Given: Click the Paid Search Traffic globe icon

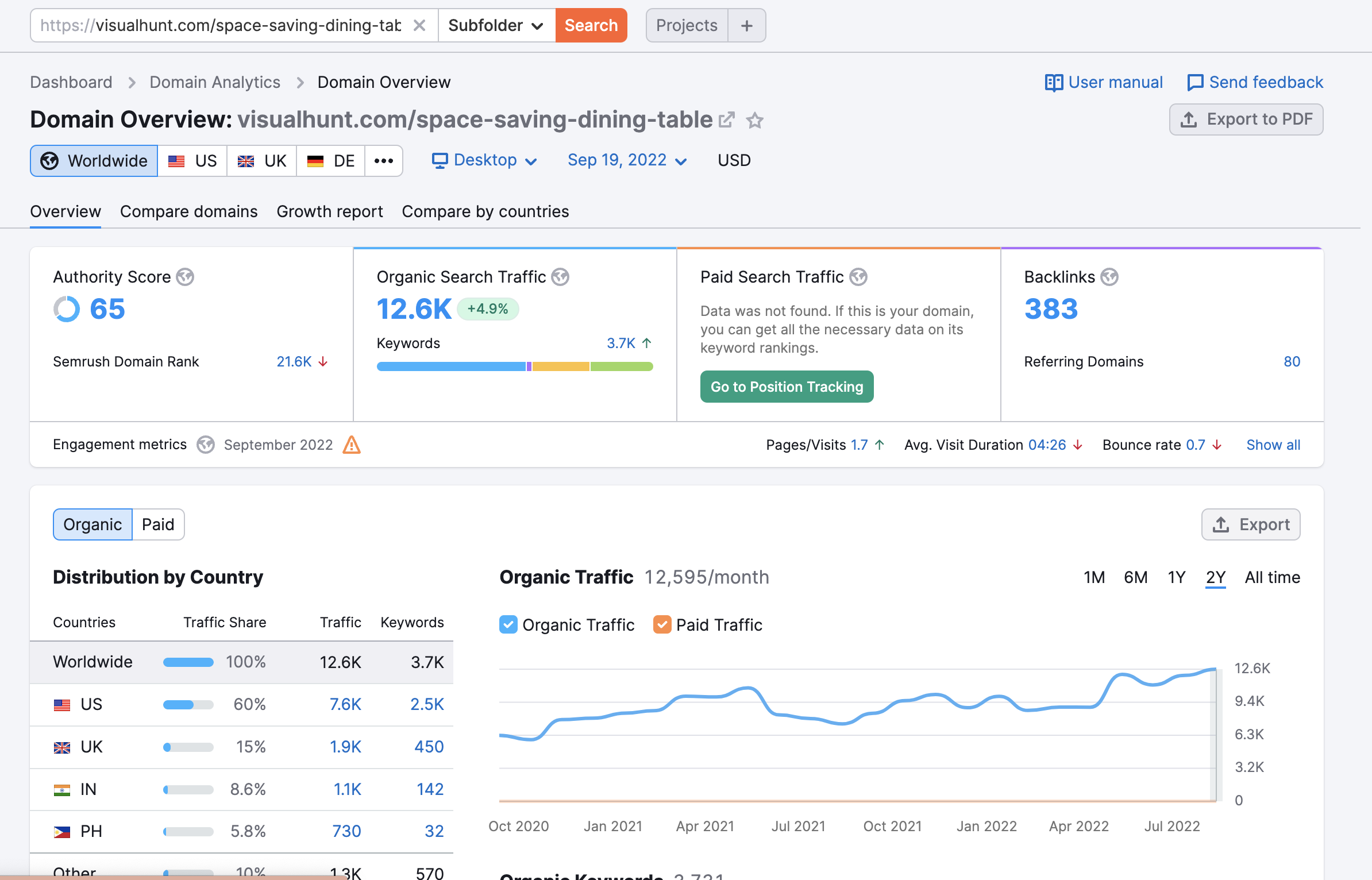Looking at the screenshot, I should [858, 277].
